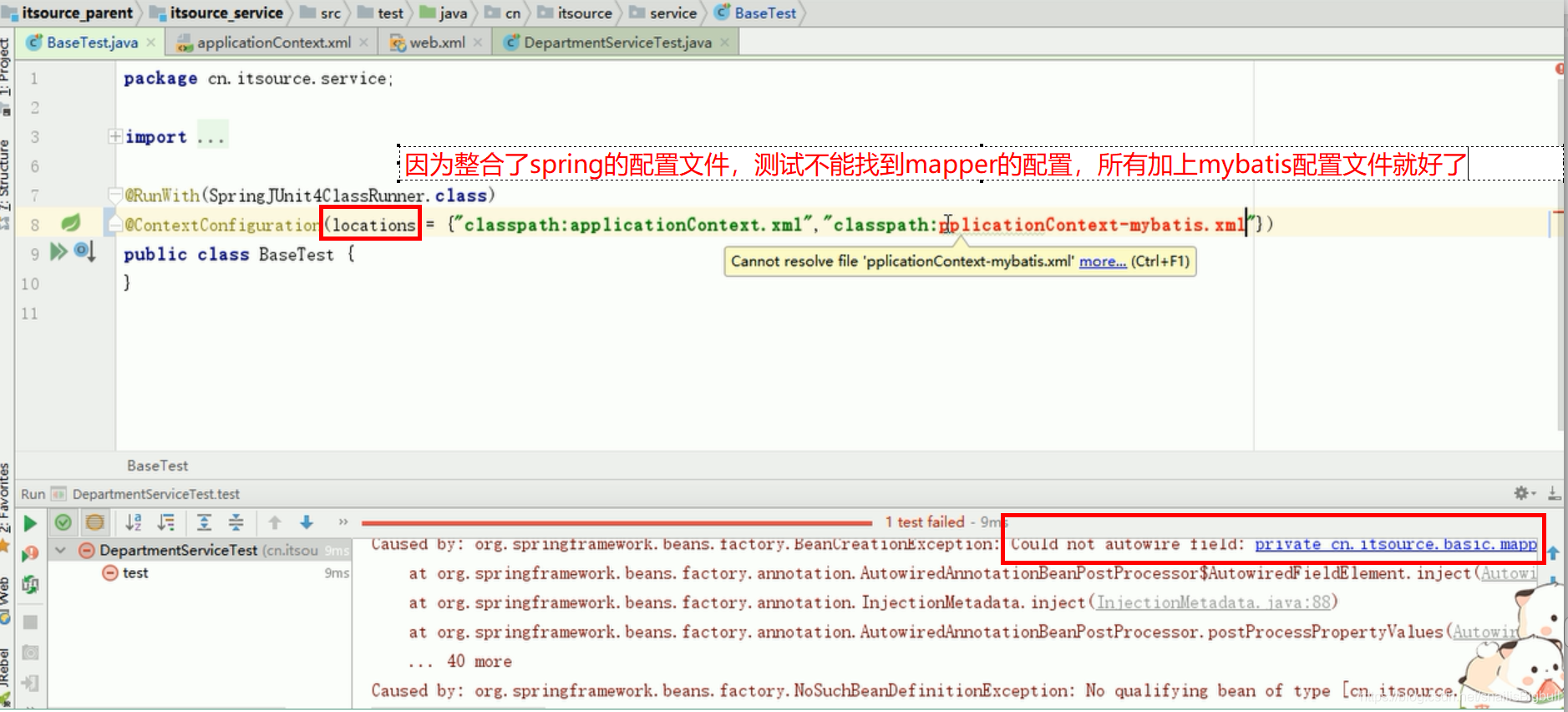The width and height of the screenshot is (1568, 712).
Task: Sort tests by duration in Run panel
Action: (166, 523)
